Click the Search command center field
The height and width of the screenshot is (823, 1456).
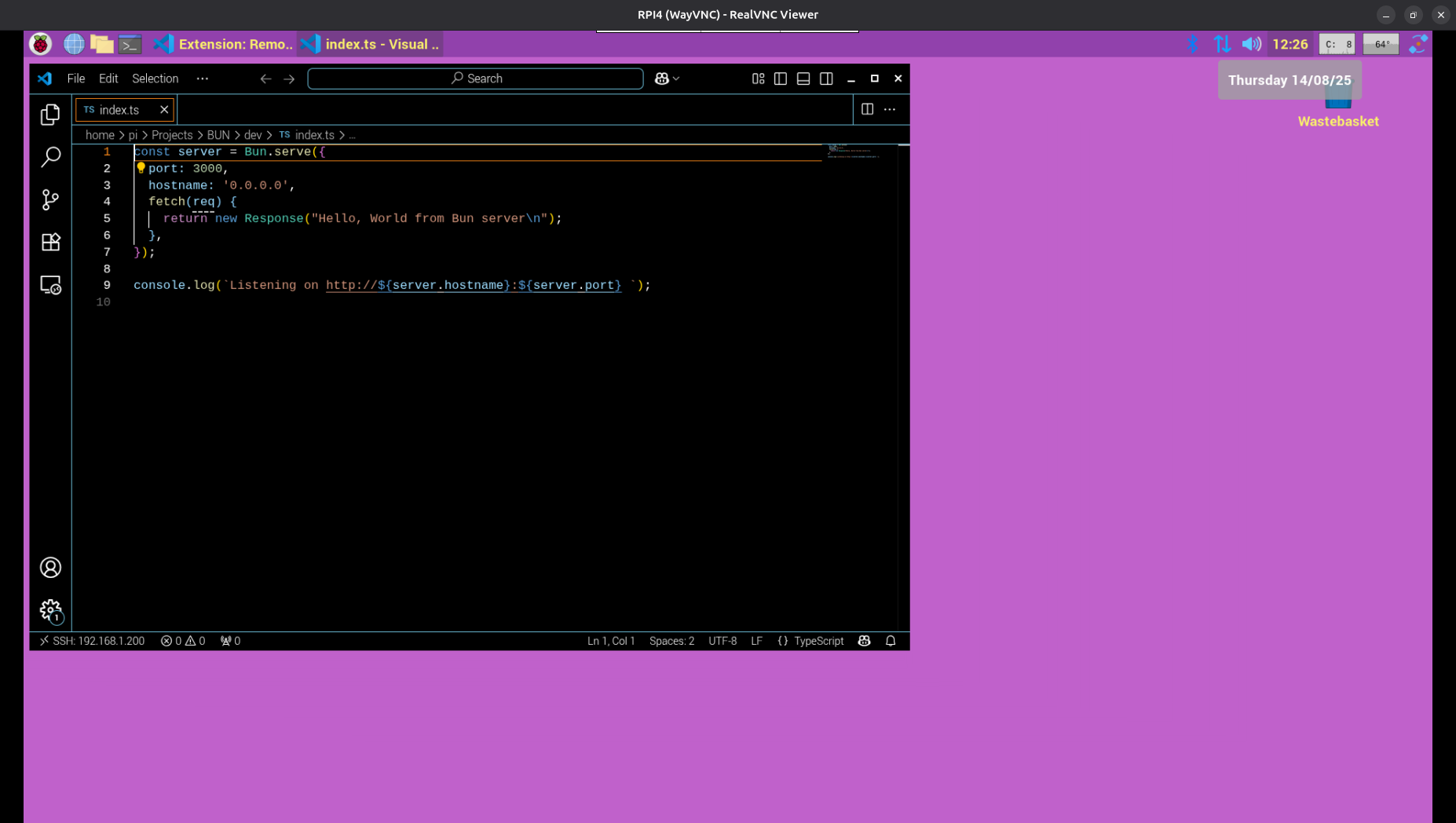click(x=475, y=79)
